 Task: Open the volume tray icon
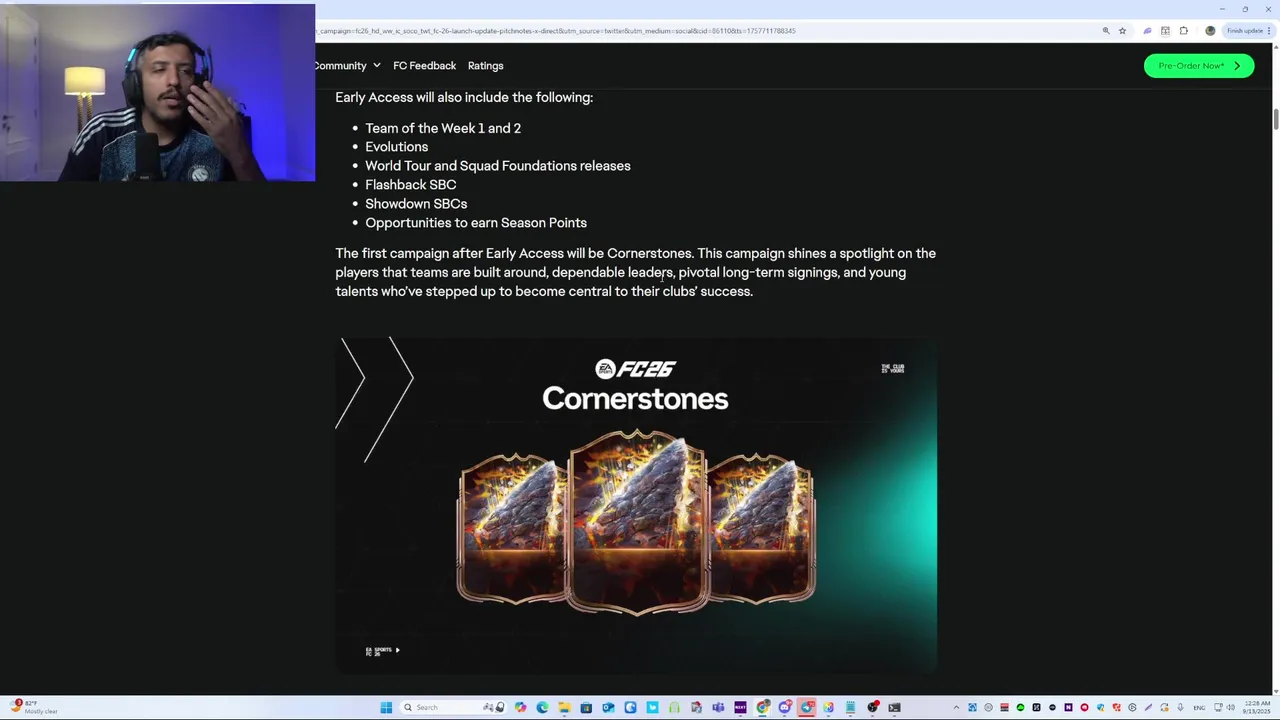click(1231, 707)
